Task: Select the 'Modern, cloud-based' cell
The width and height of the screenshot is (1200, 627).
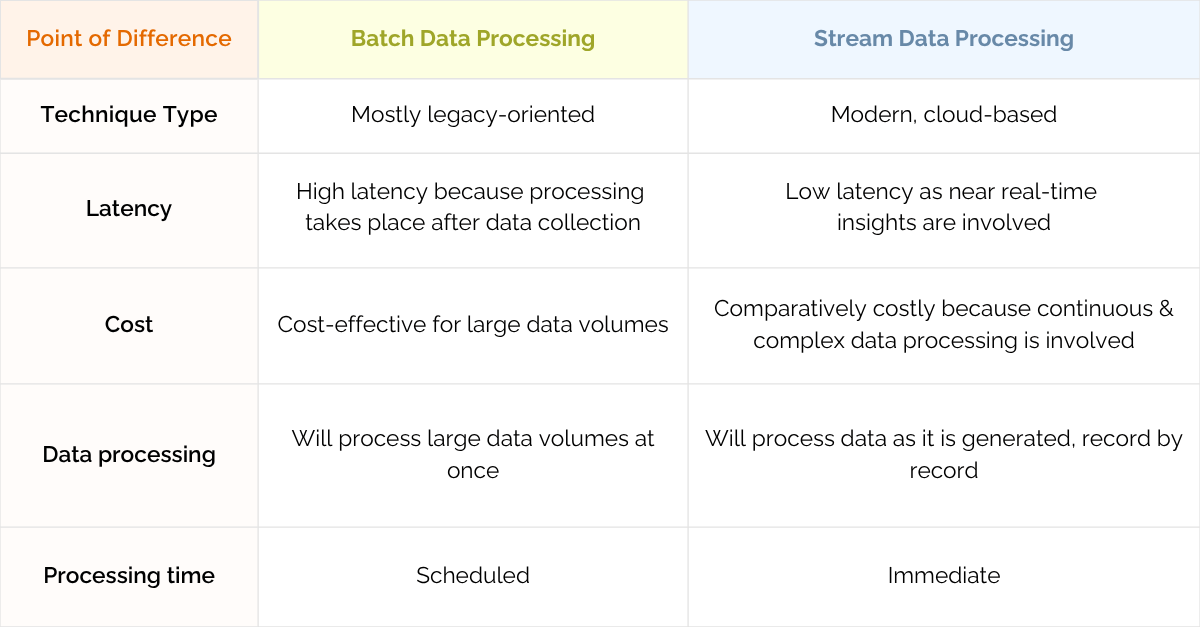Action: point(944,115)
